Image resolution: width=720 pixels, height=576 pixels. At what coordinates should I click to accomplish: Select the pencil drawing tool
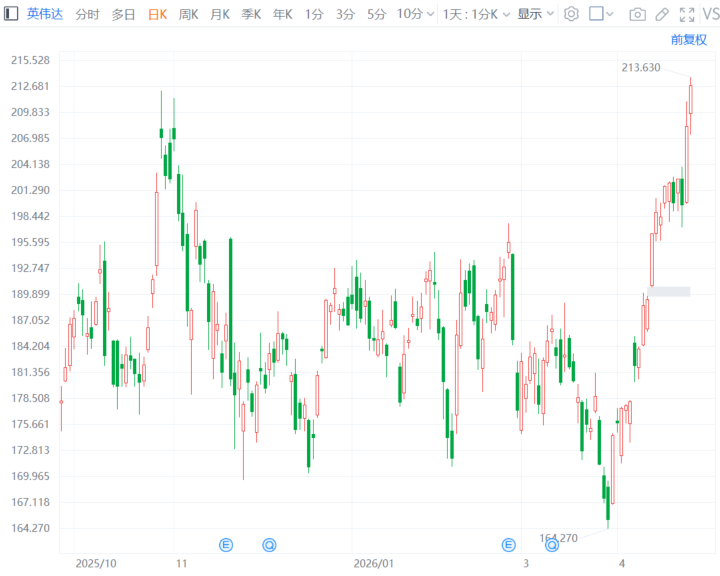pos(661,14)
